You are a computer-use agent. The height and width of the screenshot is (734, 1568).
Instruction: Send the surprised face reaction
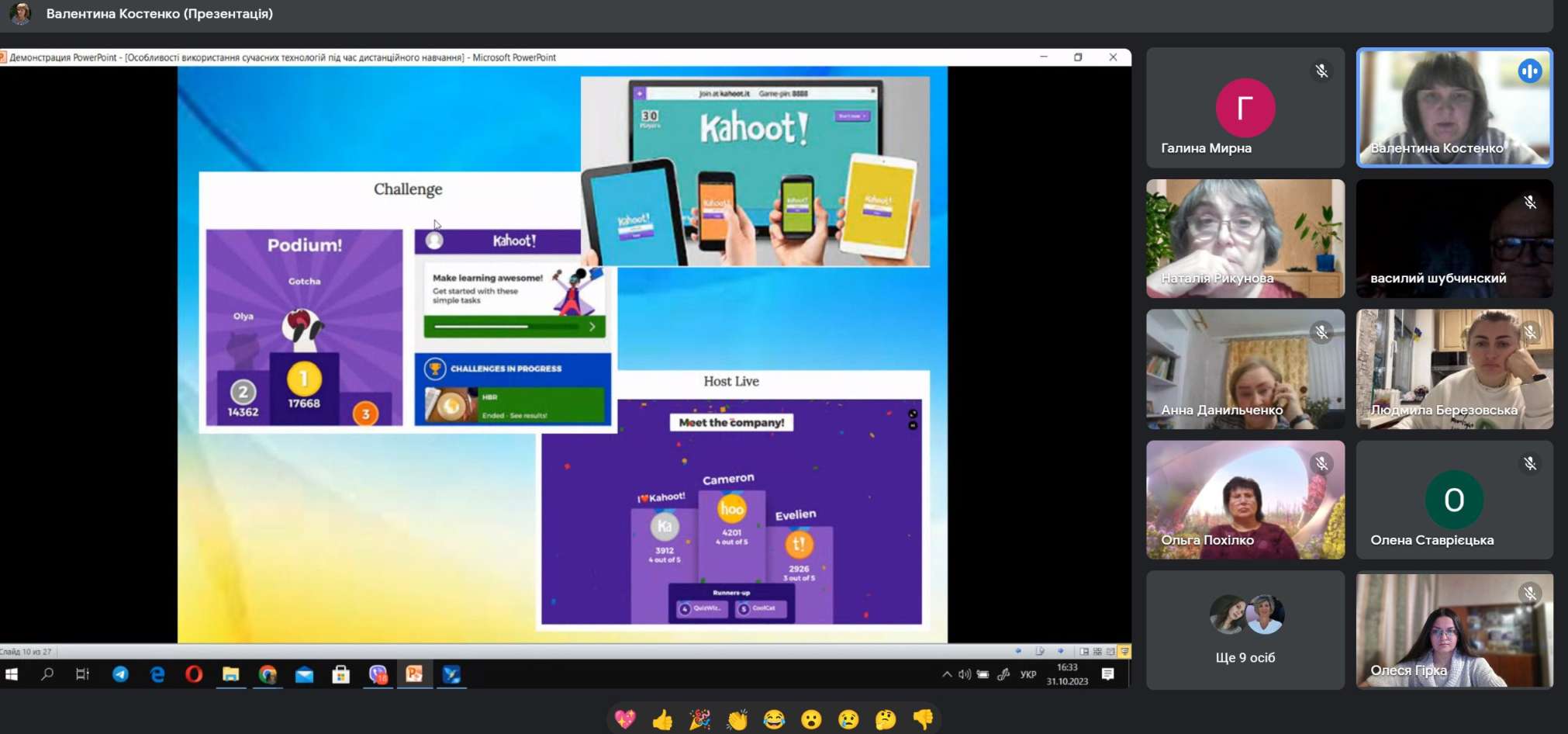tap(811, 719)
